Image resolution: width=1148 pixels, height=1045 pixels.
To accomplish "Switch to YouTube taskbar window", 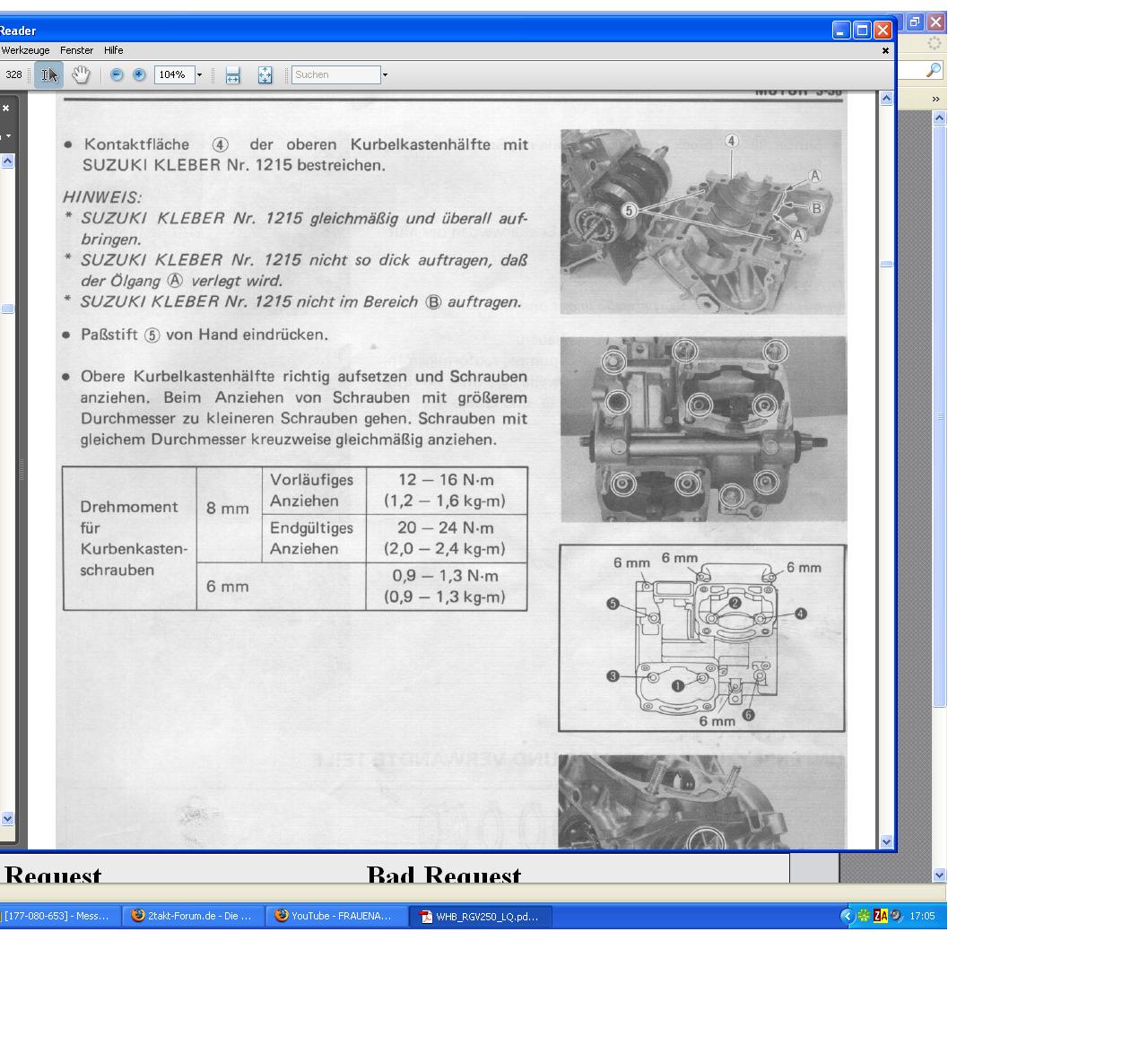I will tap(335, 916).
